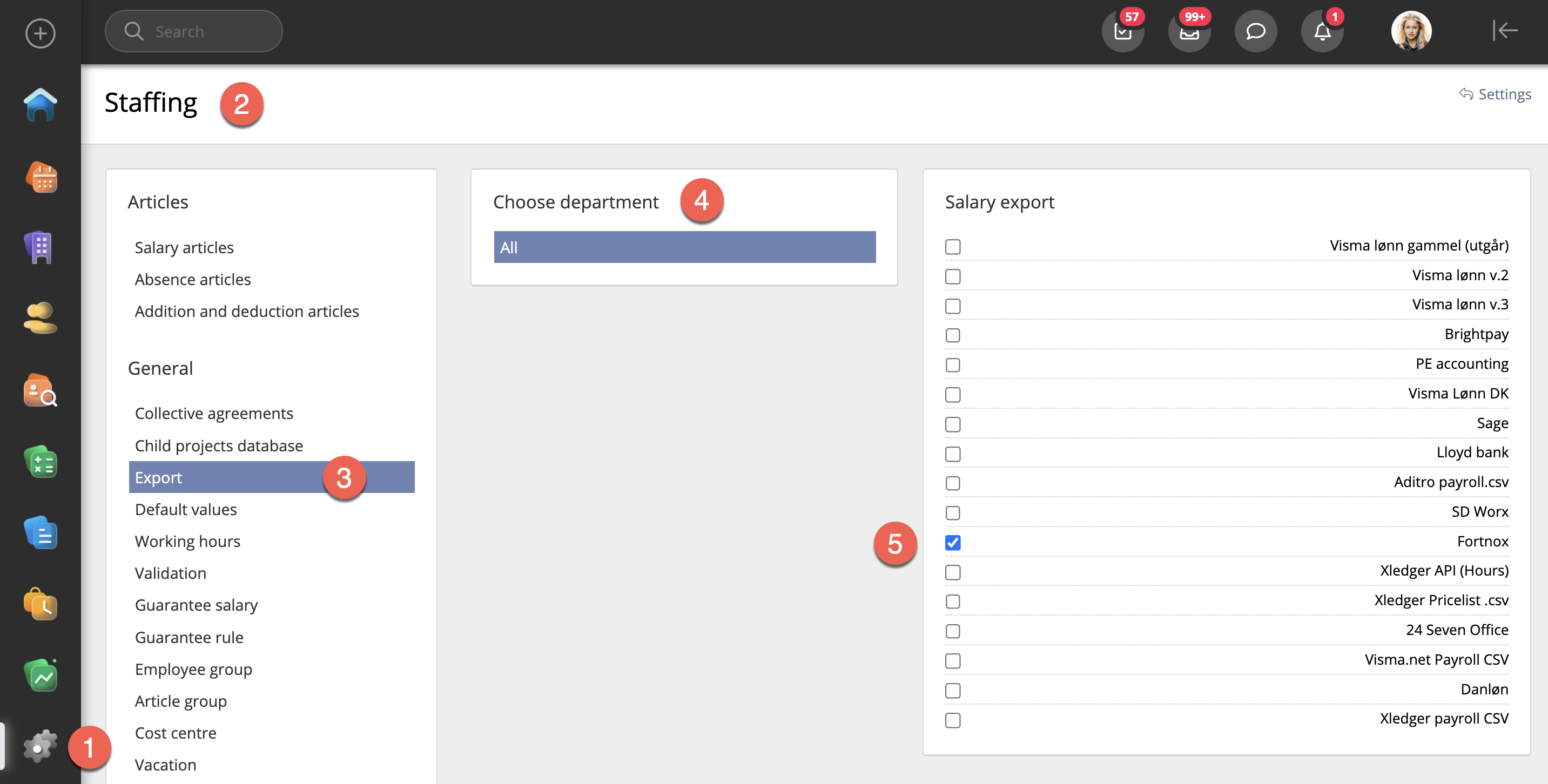
Task: Enable Visma lønn v.3 checkbox
Action: coord(952,306)
